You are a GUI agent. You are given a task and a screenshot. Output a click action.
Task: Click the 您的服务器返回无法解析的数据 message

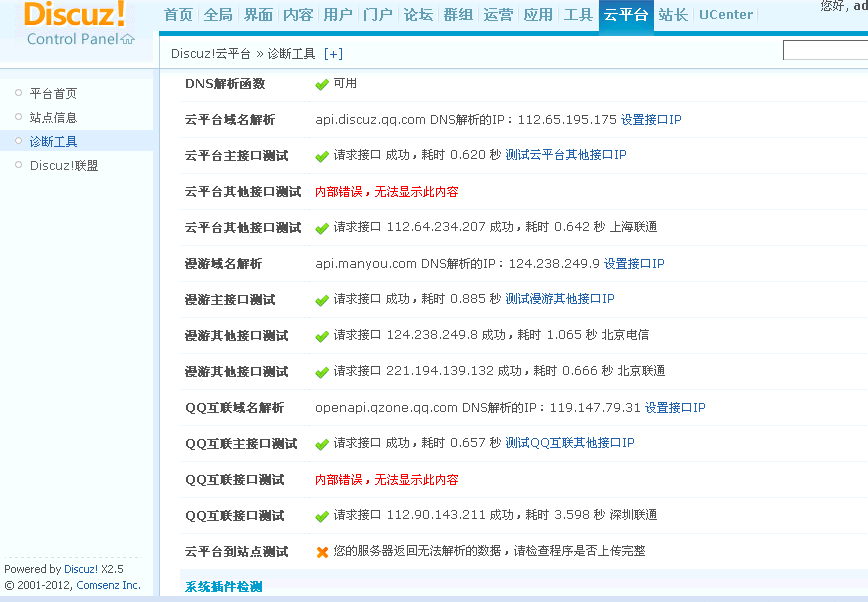coord(489,551)
